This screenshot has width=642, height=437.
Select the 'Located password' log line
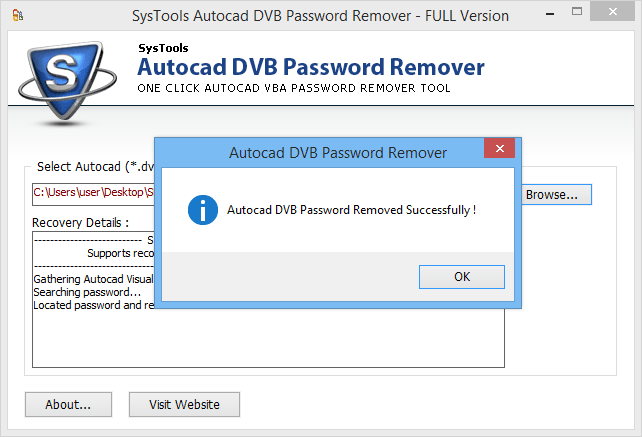tap(93, 305)
